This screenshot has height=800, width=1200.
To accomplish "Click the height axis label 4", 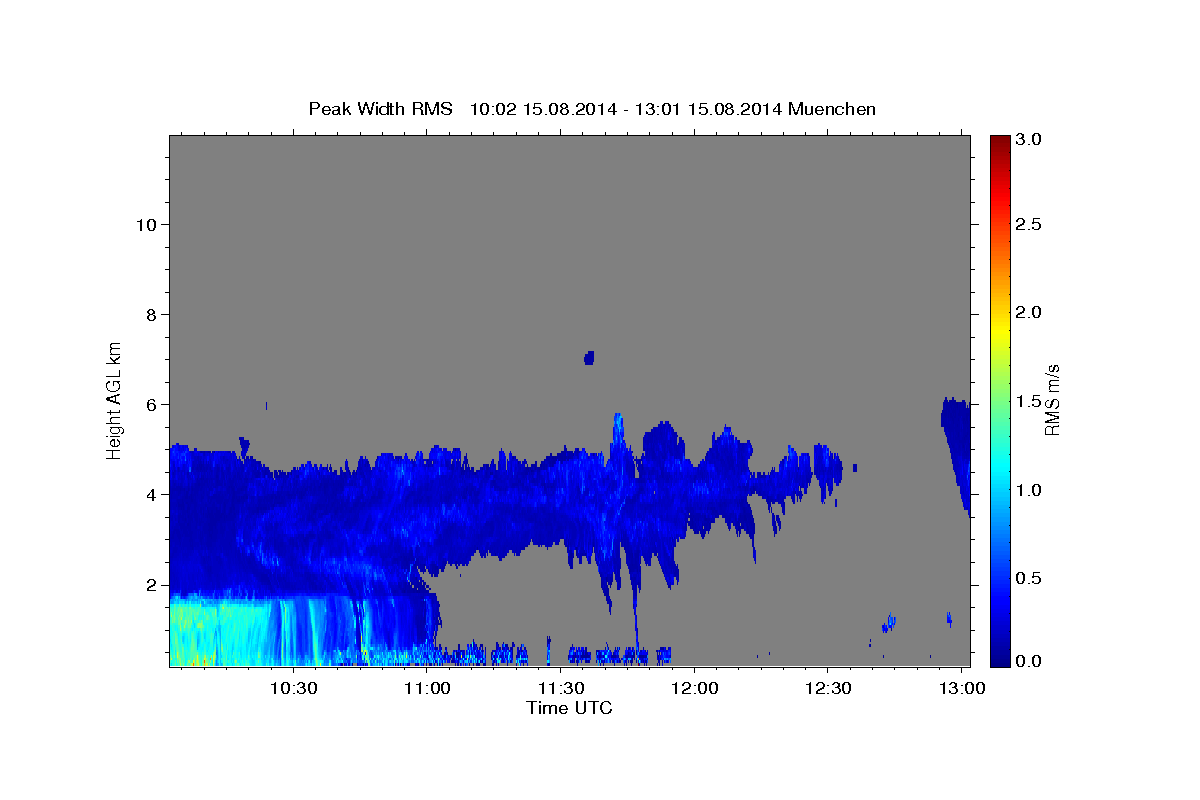I will pos(153,495).
